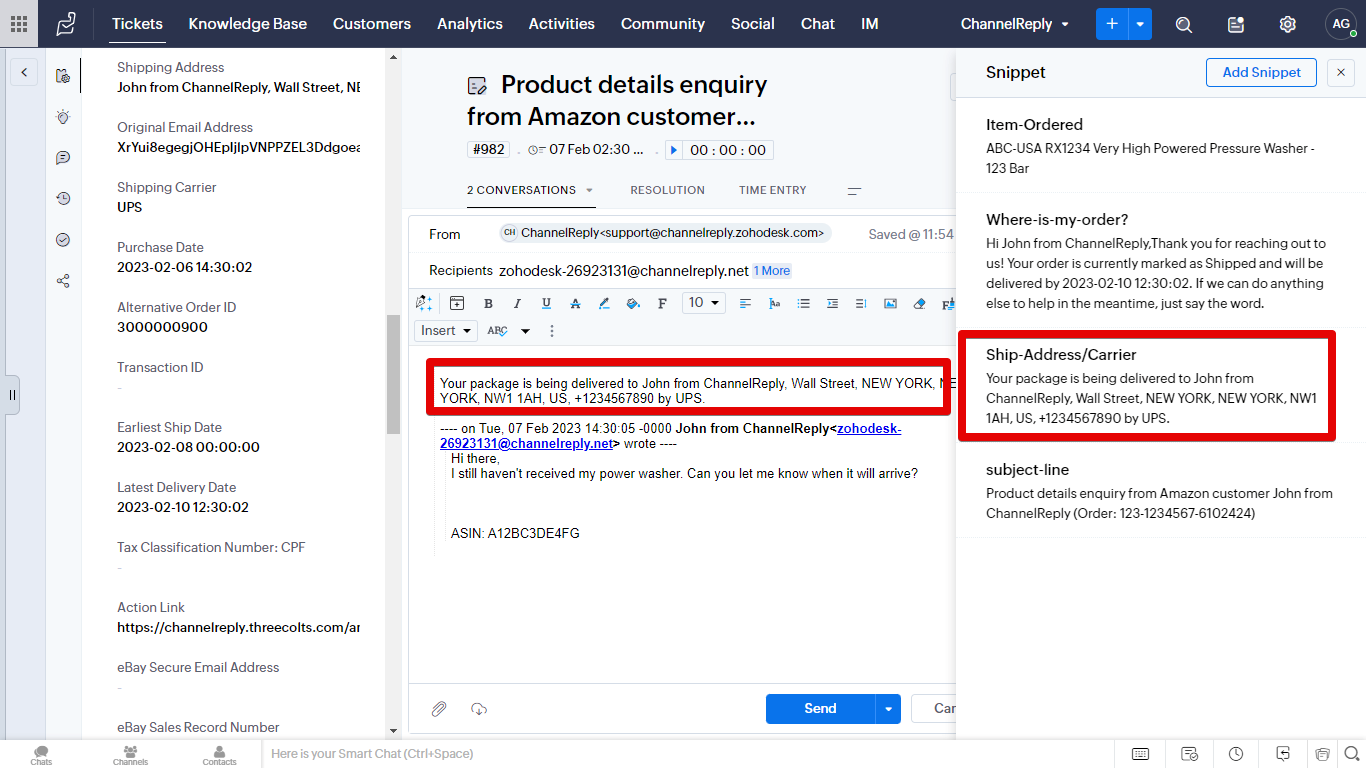Pick background fill color in editor
The image size is (1366, 768).
click(x=633, y=303)
